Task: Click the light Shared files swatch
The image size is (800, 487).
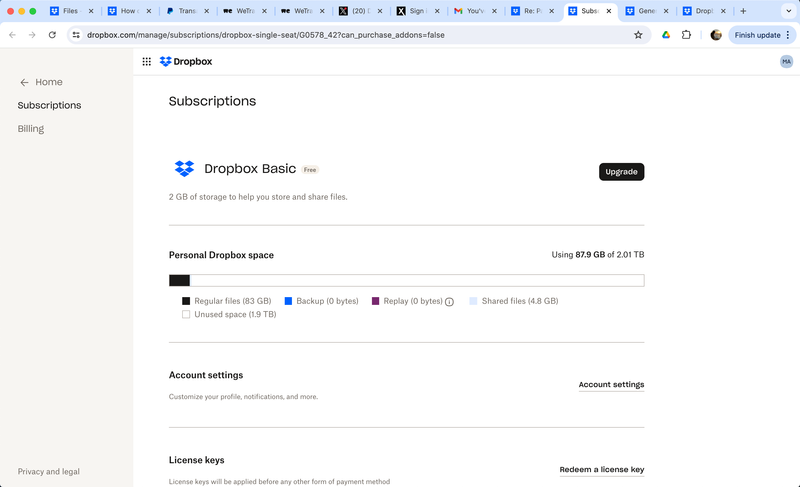Action: point(473,301)
